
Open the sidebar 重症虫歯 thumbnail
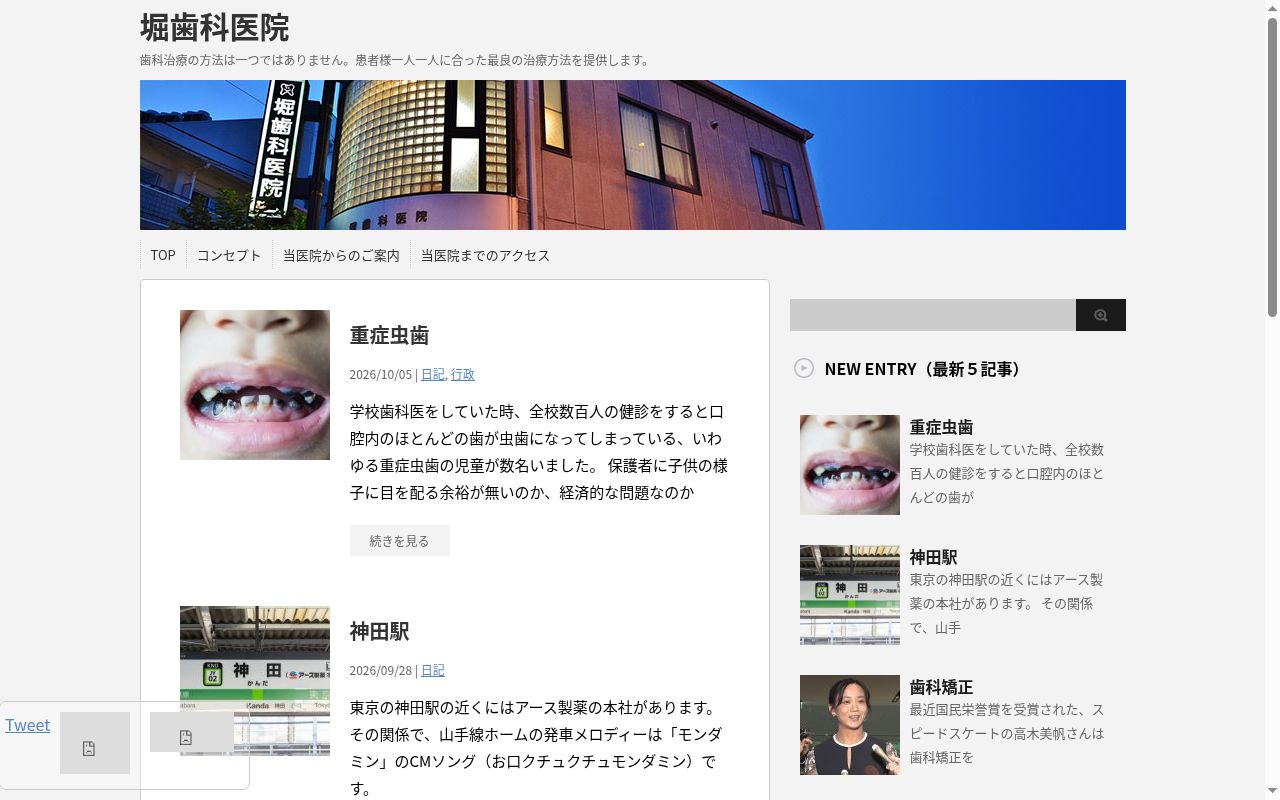850,465
